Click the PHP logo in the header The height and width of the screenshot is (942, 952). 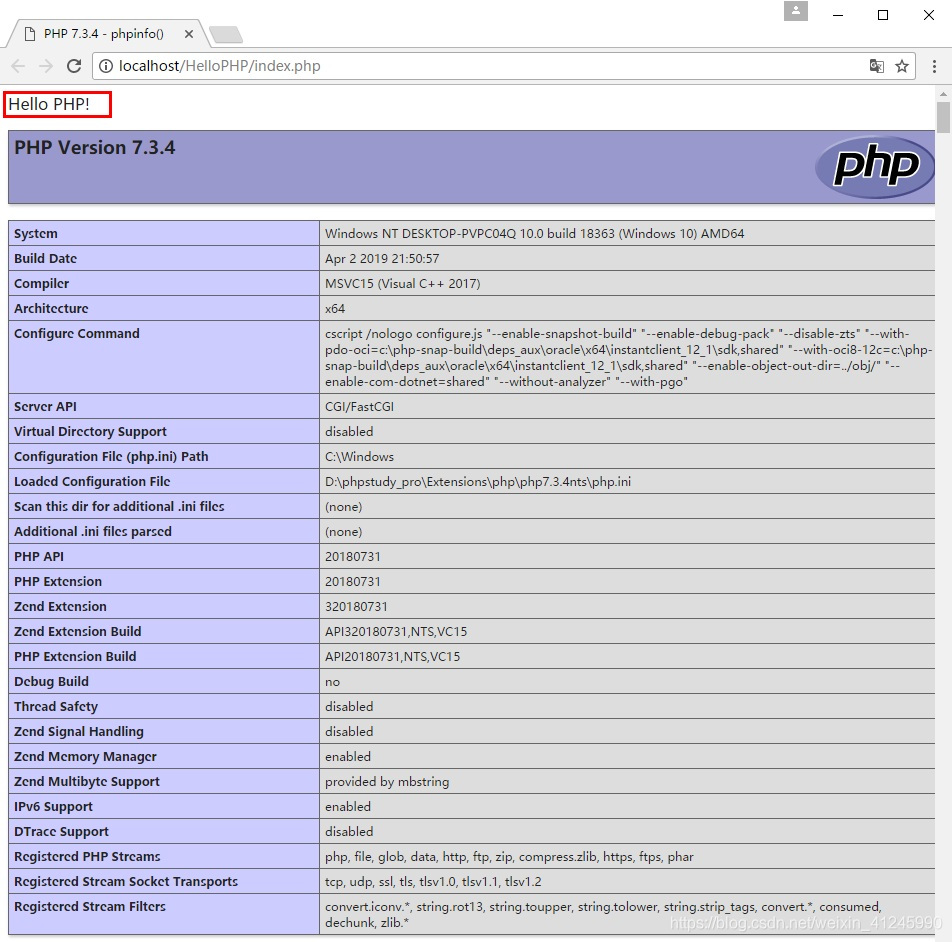click(x=874, y=166)
